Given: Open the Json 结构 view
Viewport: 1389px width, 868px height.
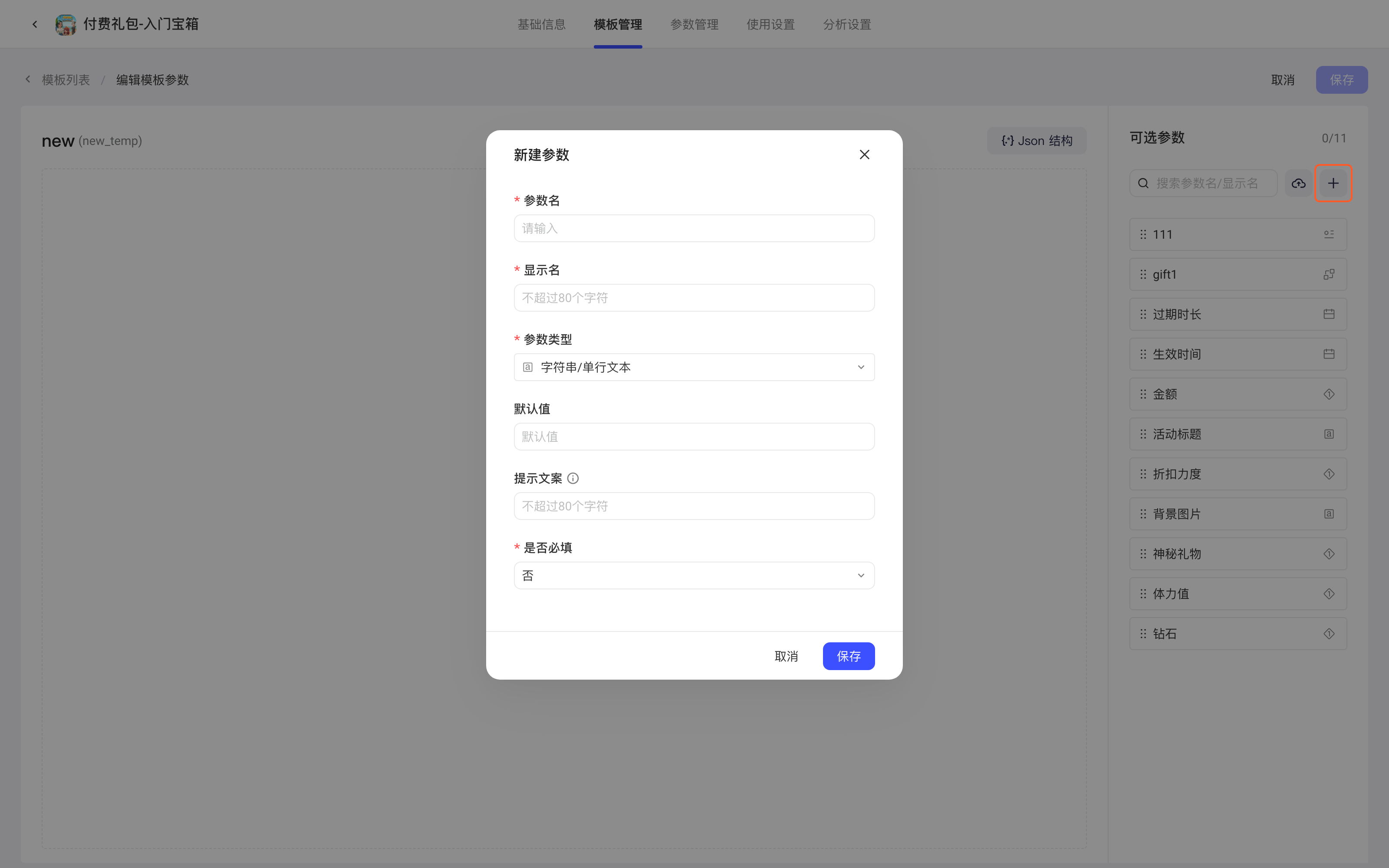Looking at the screenshot, I should (1037, 141).
